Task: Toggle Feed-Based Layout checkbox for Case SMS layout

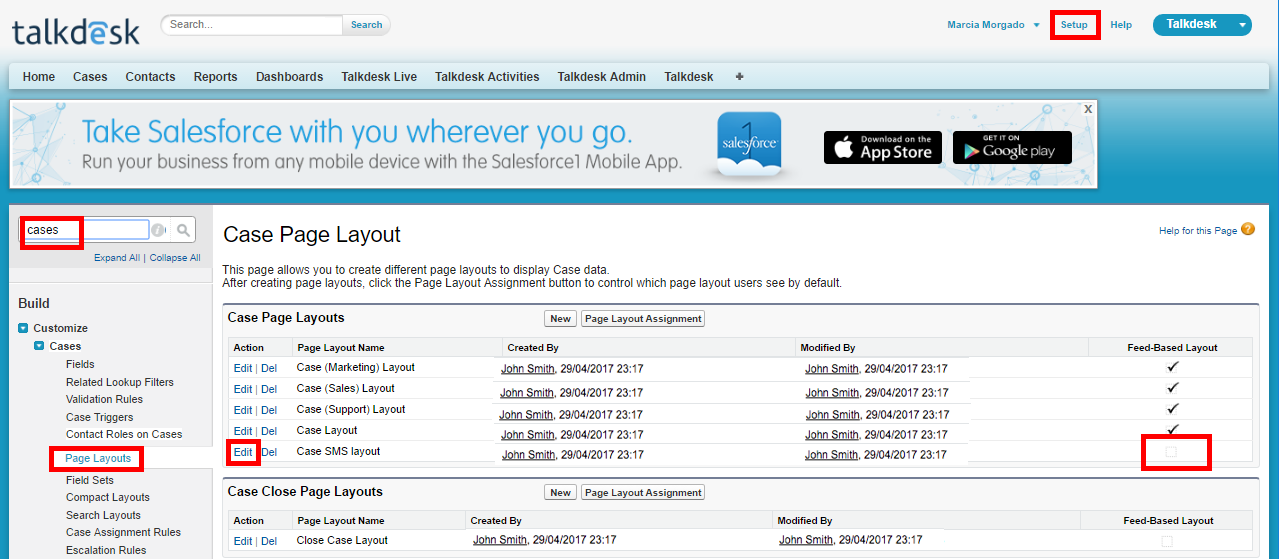Action: (1171, 453)
